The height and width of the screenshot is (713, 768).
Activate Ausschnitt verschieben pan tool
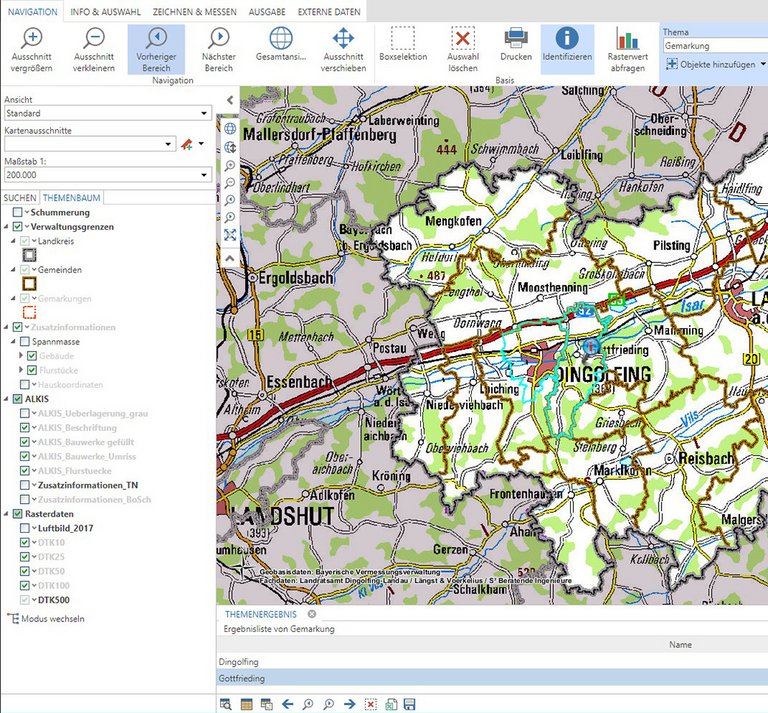click(x=343, y=50)
